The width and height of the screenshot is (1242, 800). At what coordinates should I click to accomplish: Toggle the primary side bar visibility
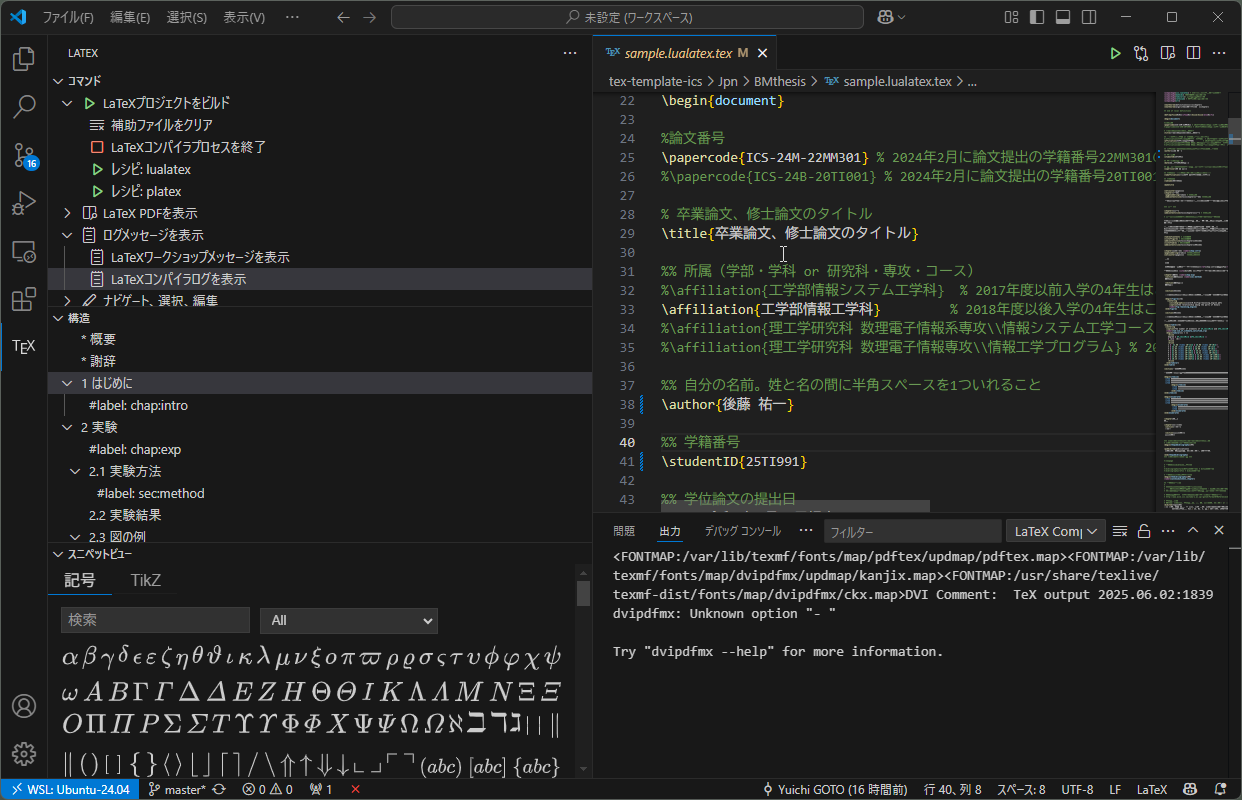click(x=1036, y=17)
